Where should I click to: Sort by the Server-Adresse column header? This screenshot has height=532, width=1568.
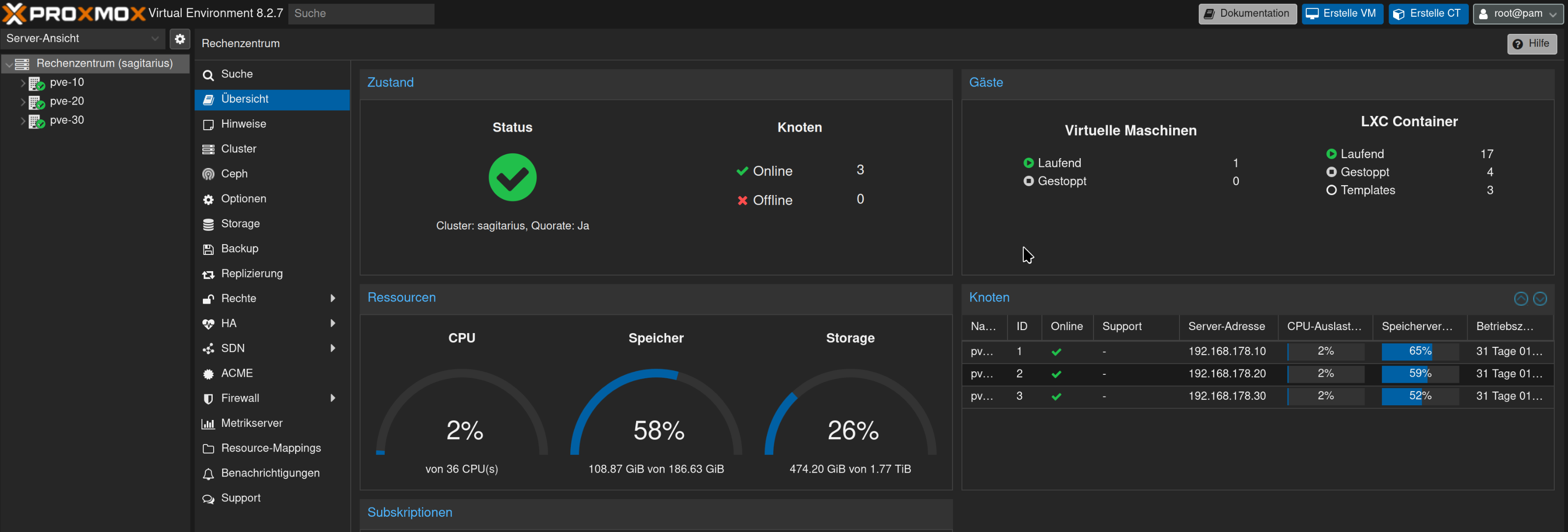coord(1228,327)
